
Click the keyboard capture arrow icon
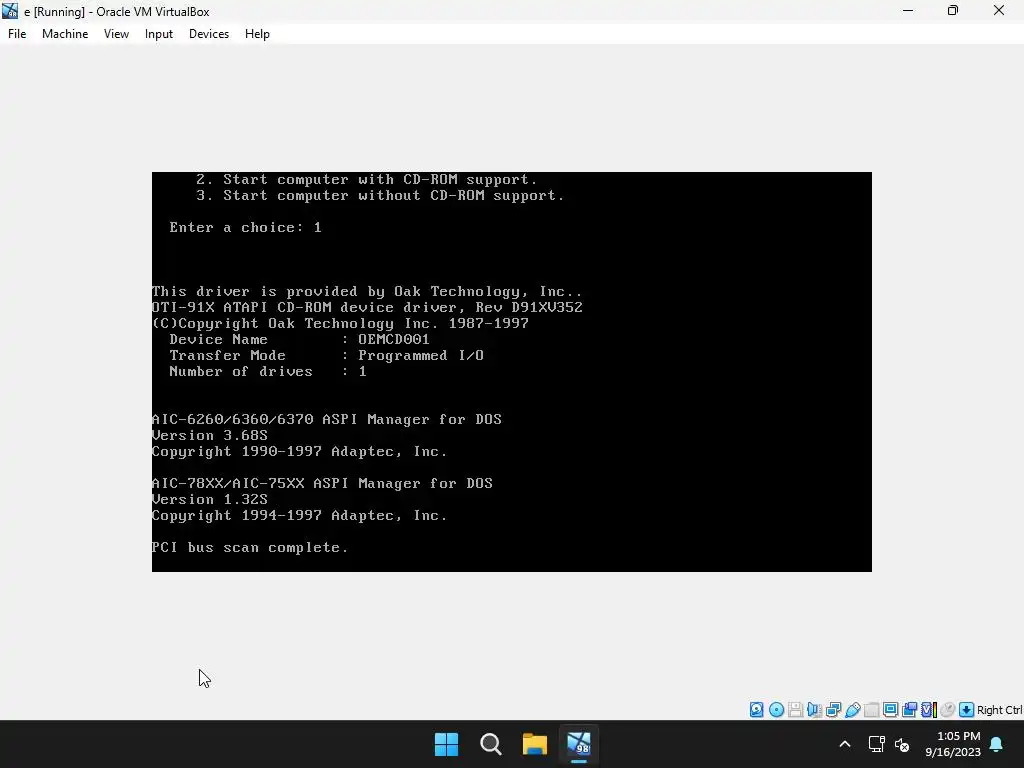click(x=967, y=710)
